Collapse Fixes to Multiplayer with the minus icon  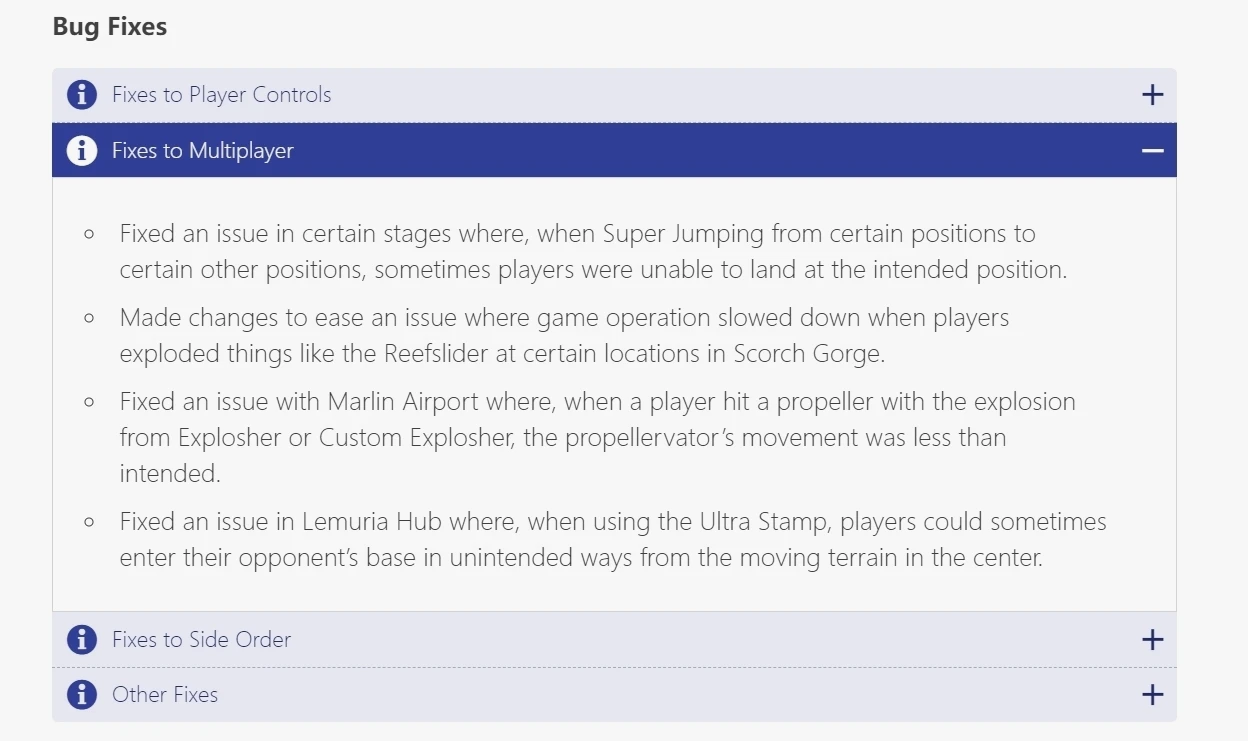click(1152, 151)
